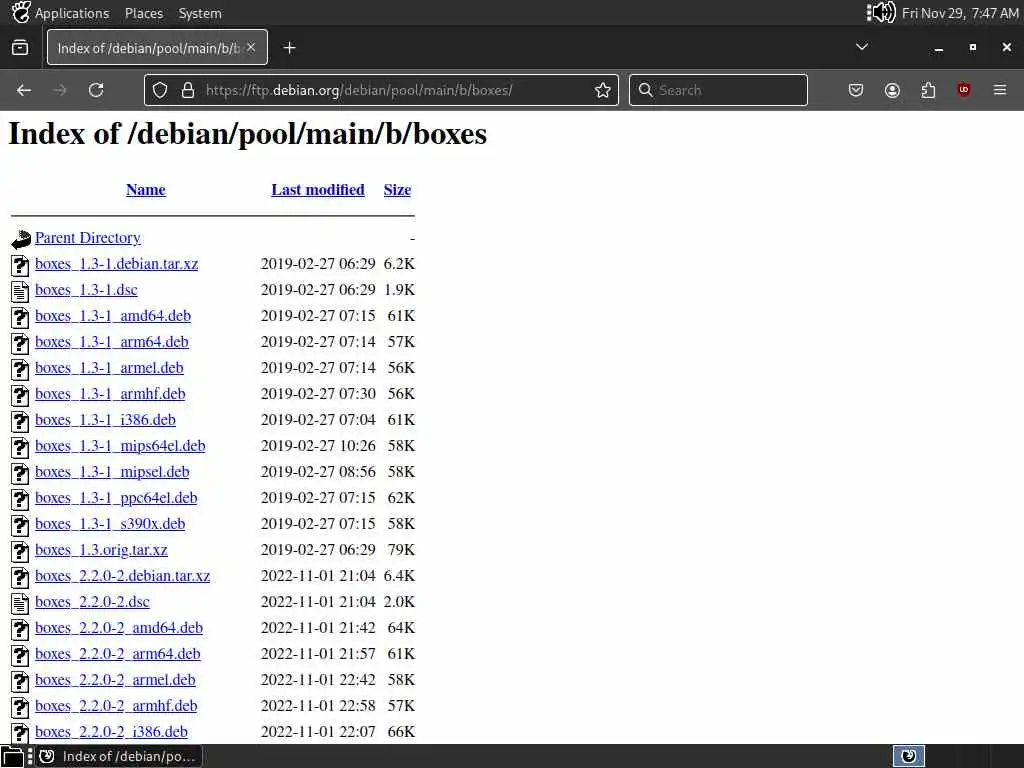Download boxes_1.3-1_i386.deb

click(x=105, y=420)
